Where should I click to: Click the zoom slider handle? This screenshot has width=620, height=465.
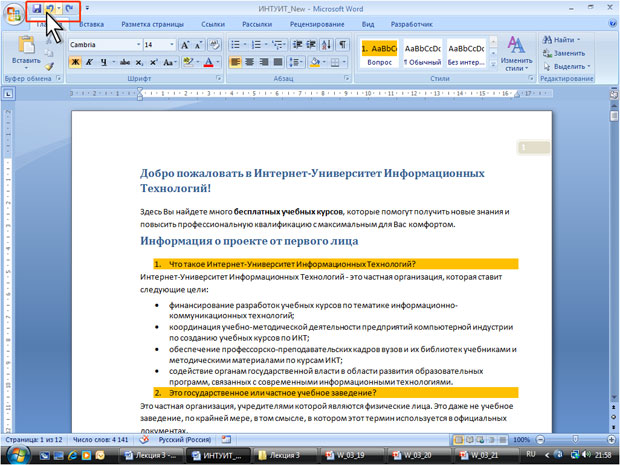tap(575, 440)
